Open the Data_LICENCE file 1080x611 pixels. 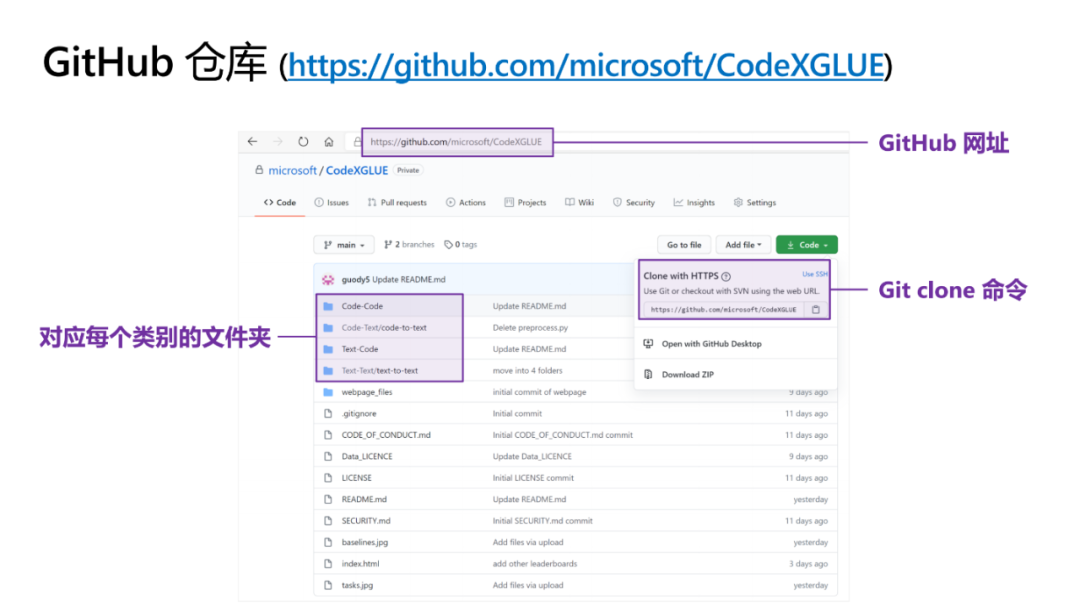pos(367,457)
